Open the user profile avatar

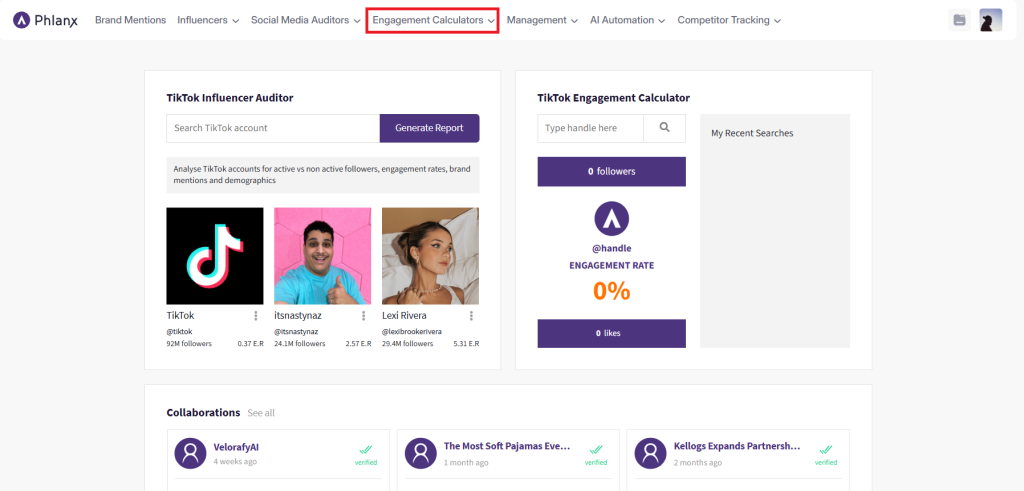point(991,20)
